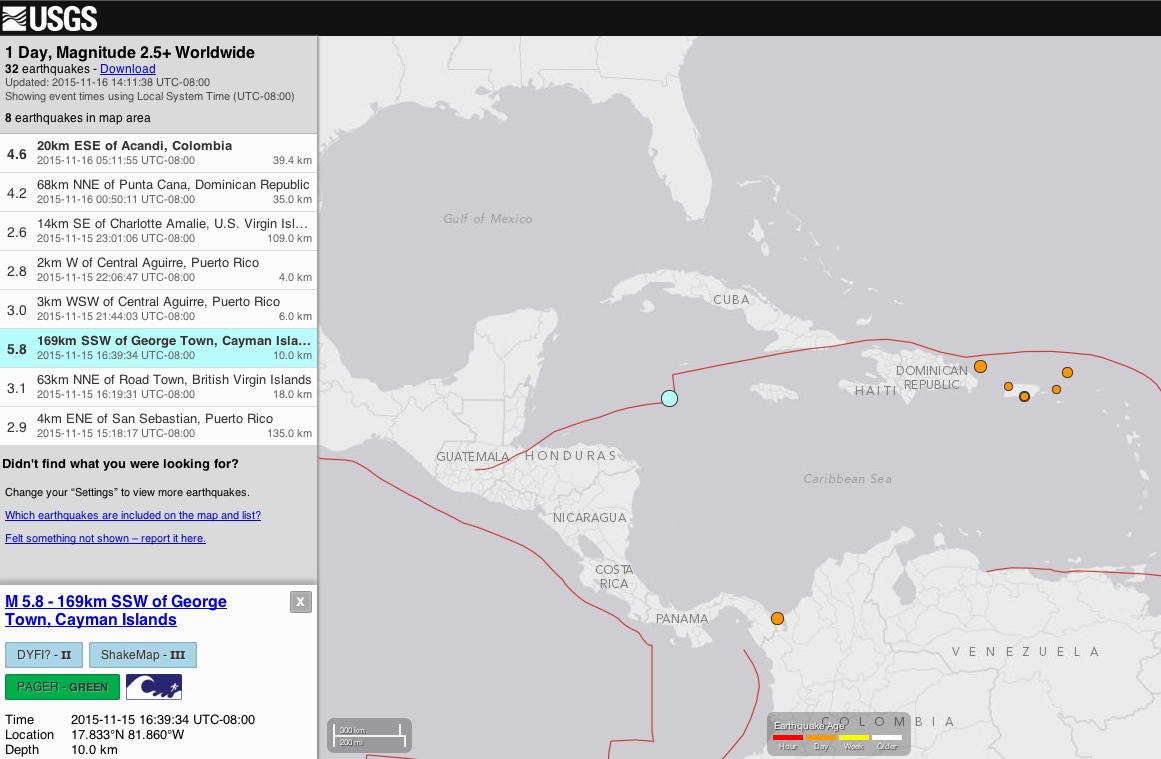Select the San Sebastian earthquake marker
This screenshot has width=1161, height=759.
1008,387
